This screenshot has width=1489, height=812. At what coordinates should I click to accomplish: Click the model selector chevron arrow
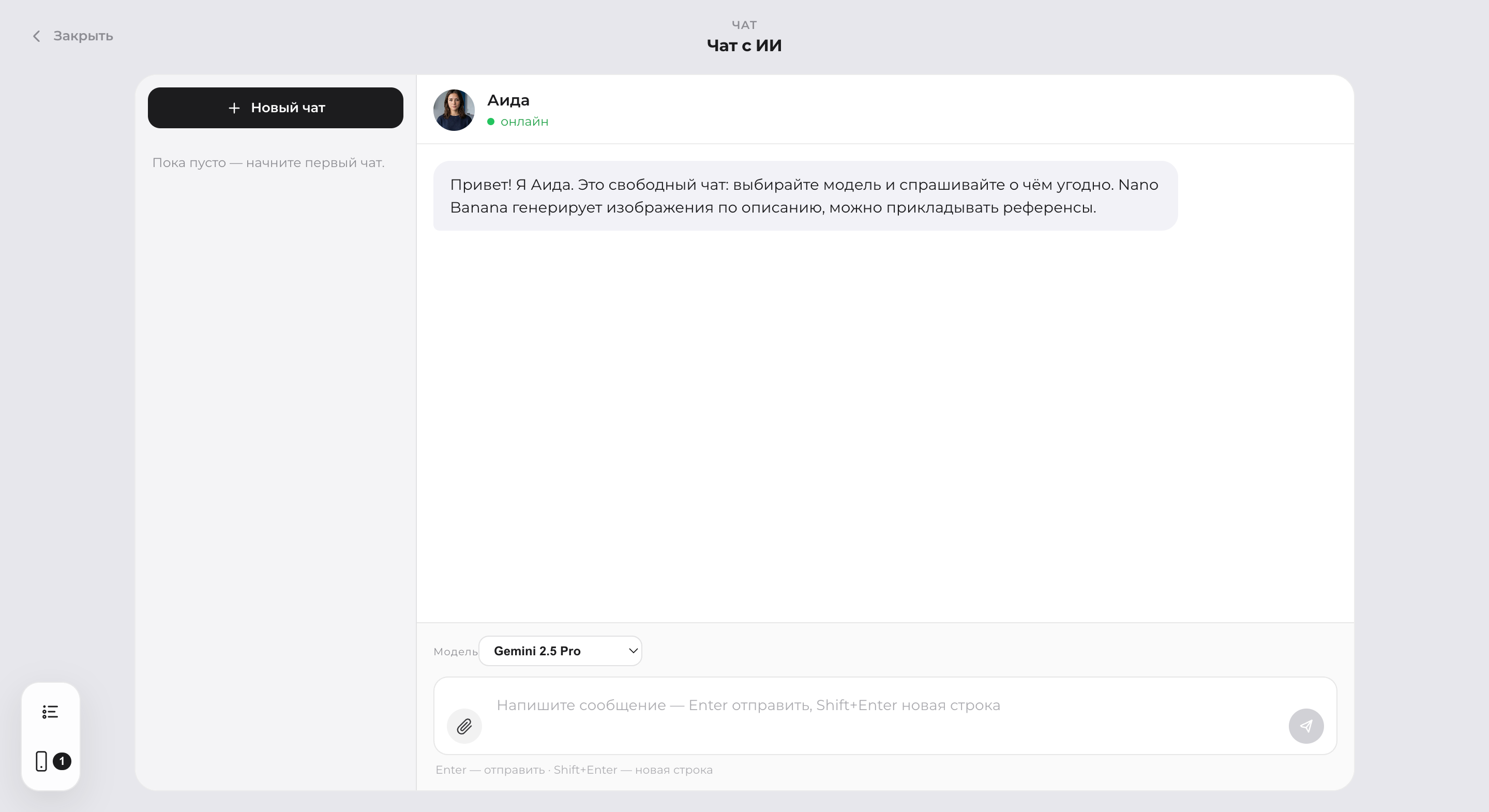pos(633,651)
